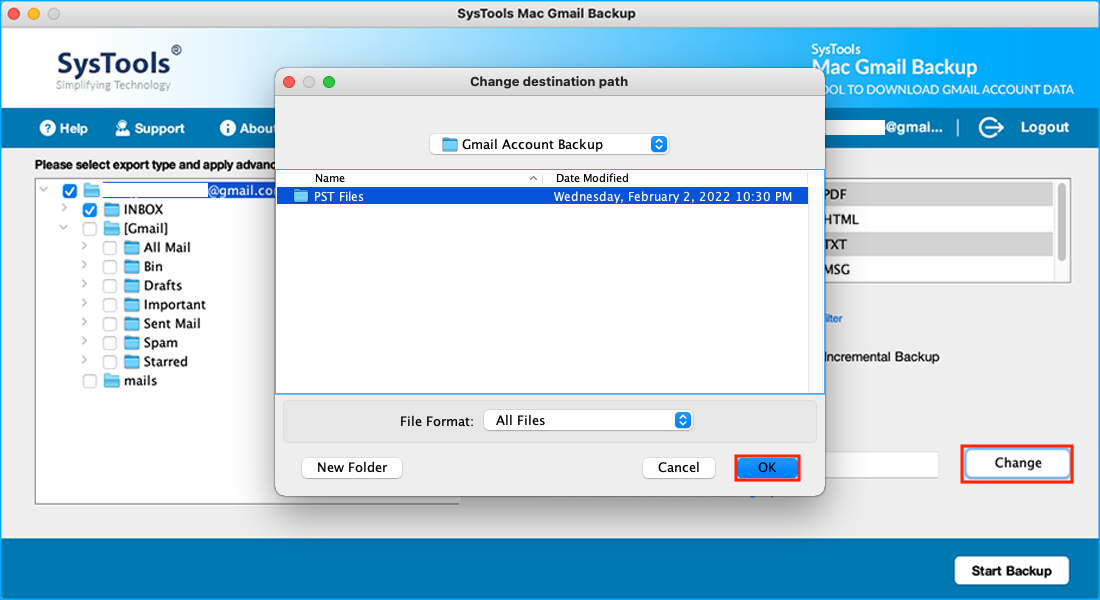The image size is (1100, 600).
Task: Click the Start Backup button
Action: click(x=1012, y=571)
